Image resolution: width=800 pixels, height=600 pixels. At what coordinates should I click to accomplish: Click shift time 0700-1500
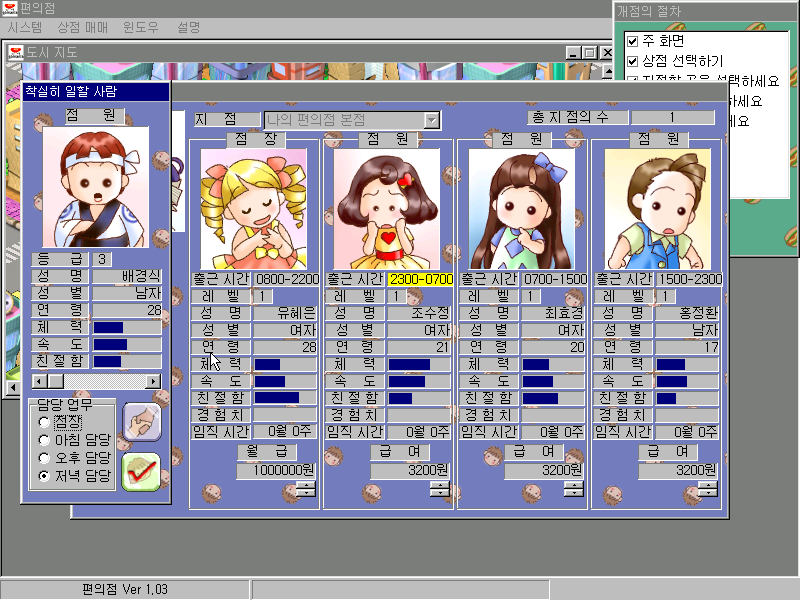555,279
